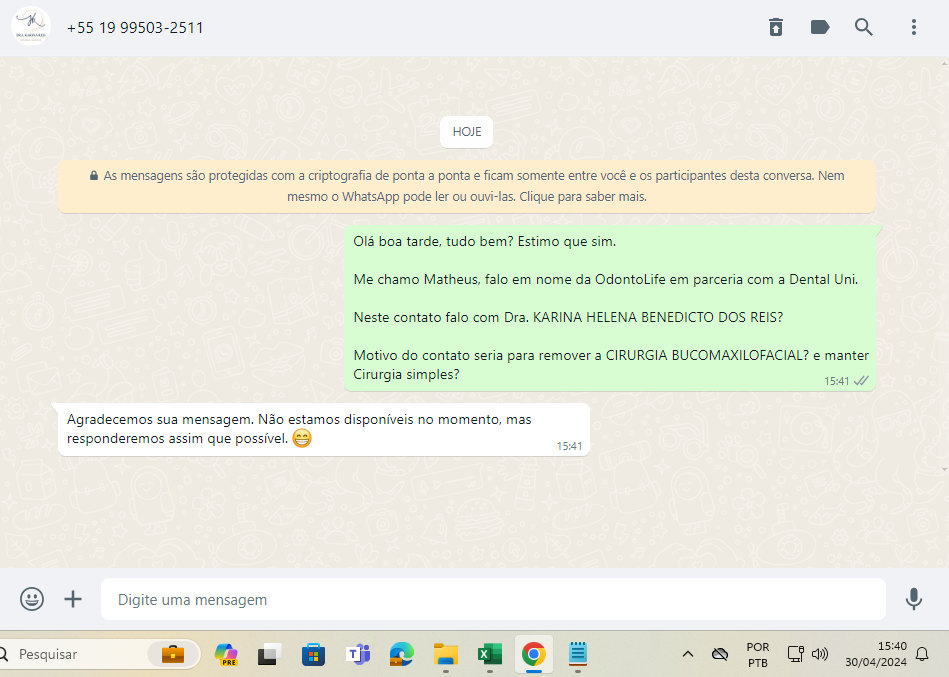Open the attachment plus menu
949x677 pixels.
pyautogui.click(x=73, y=599)
